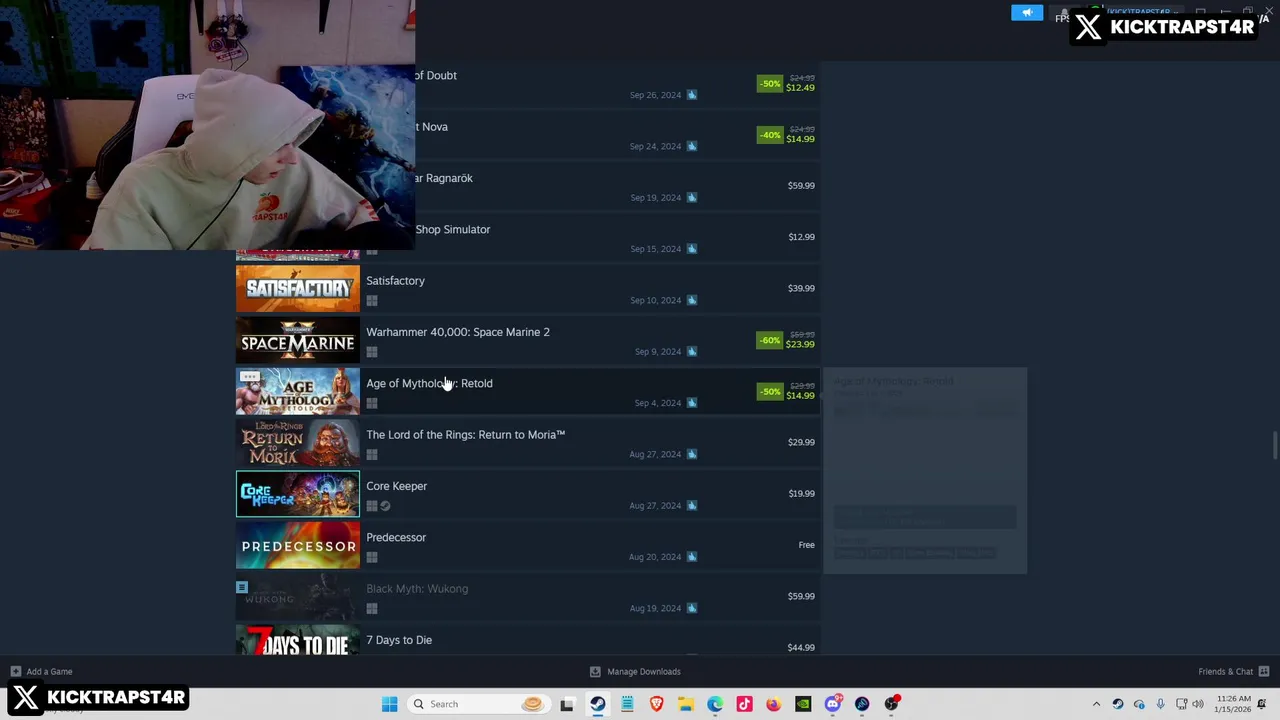Click the Windows icon under Return to Moria

click(x=372, y=454)
